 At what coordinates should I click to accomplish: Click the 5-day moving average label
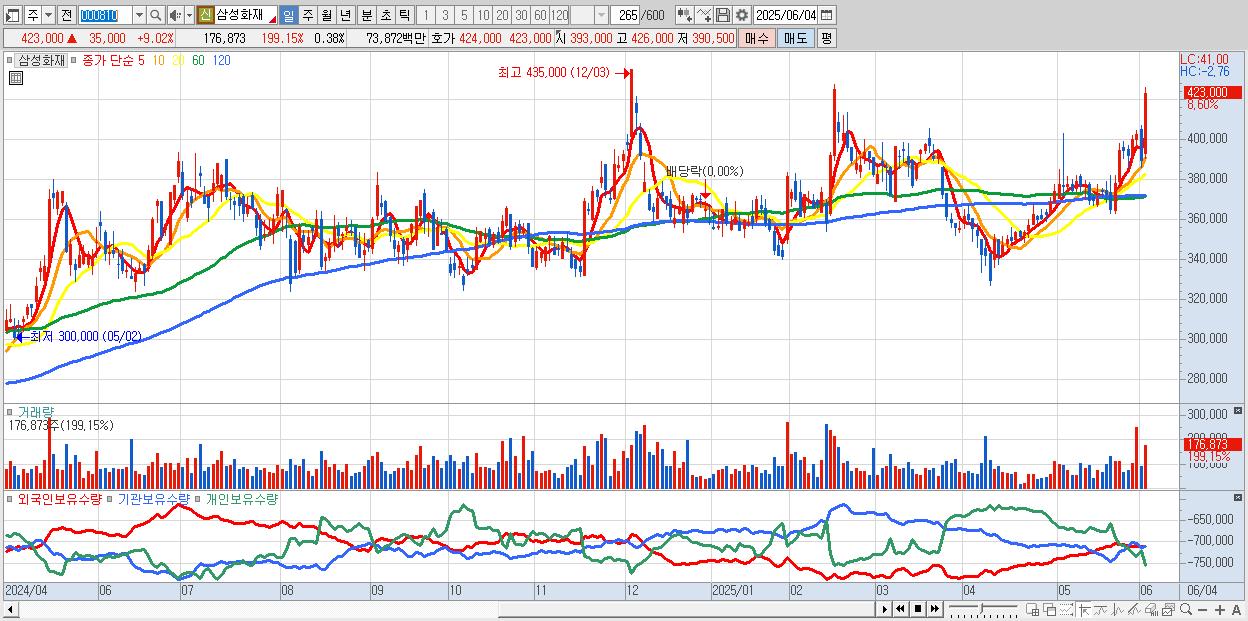(141, 60)
